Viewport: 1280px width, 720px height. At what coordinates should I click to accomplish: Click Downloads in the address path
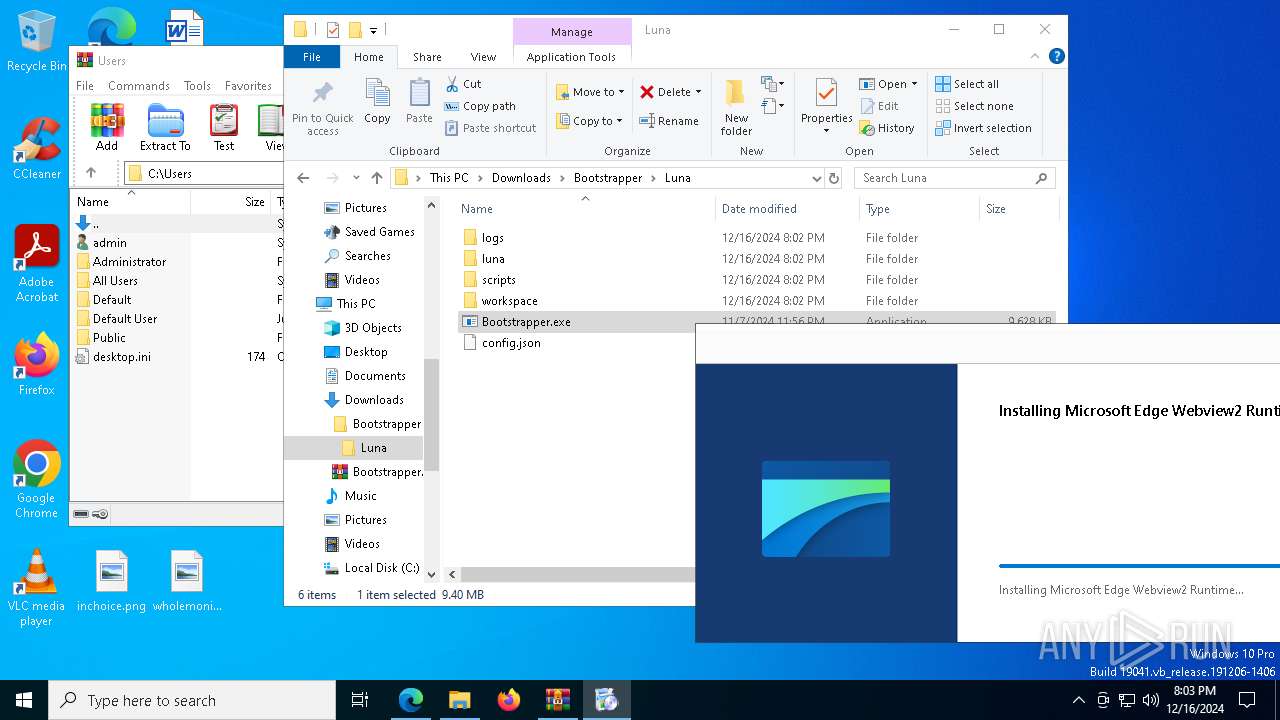point(521,178)
